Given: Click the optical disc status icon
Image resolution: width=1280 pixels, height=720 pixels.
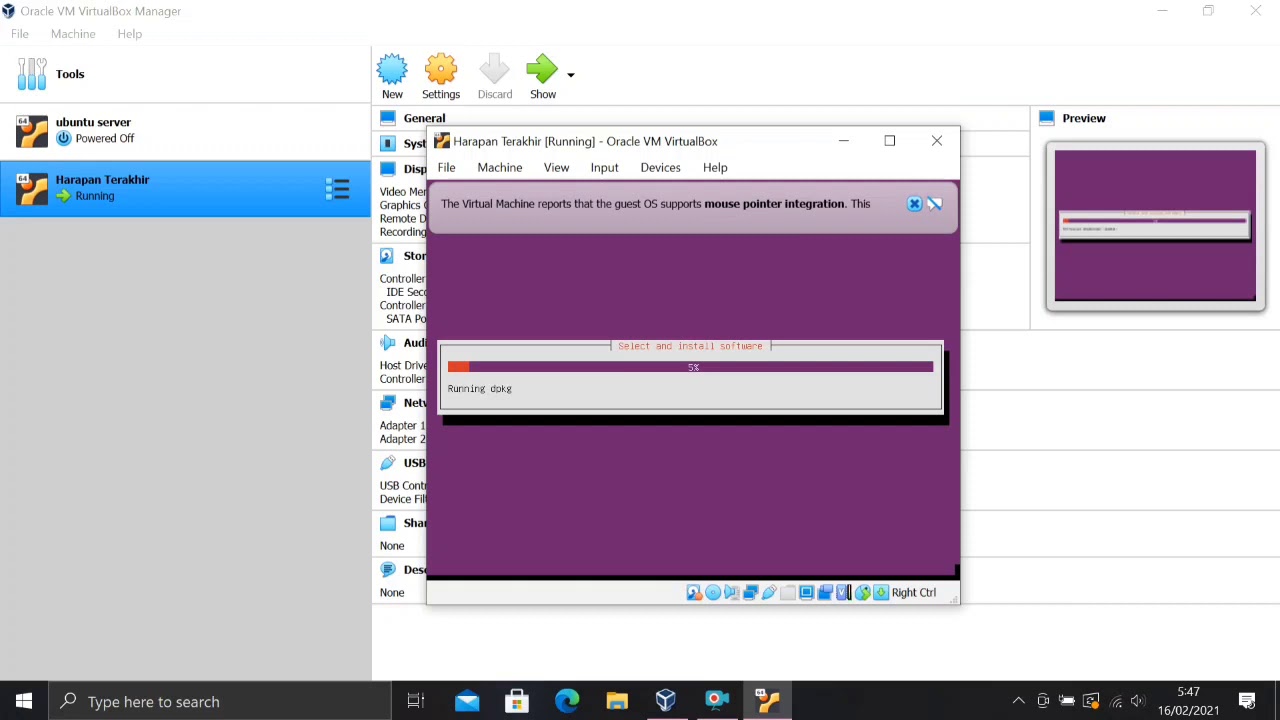Looking at the screenshot, I should [x=713, y=593].
